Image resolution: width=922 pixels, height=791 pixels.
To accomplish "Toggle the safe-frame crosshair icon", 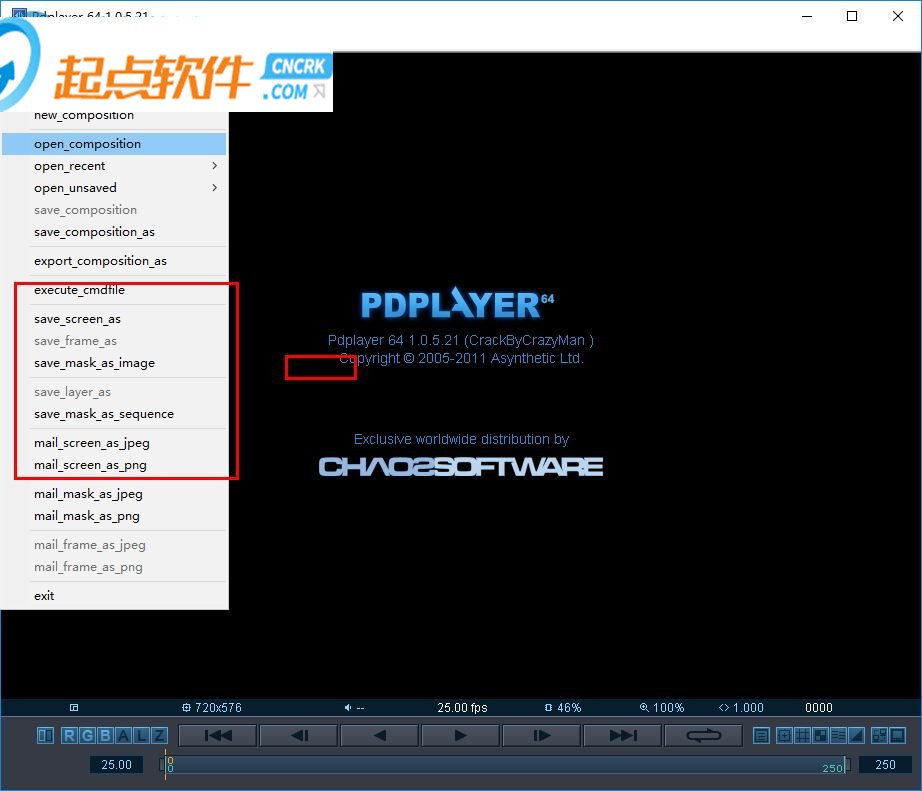I will (x=784, y=736).
